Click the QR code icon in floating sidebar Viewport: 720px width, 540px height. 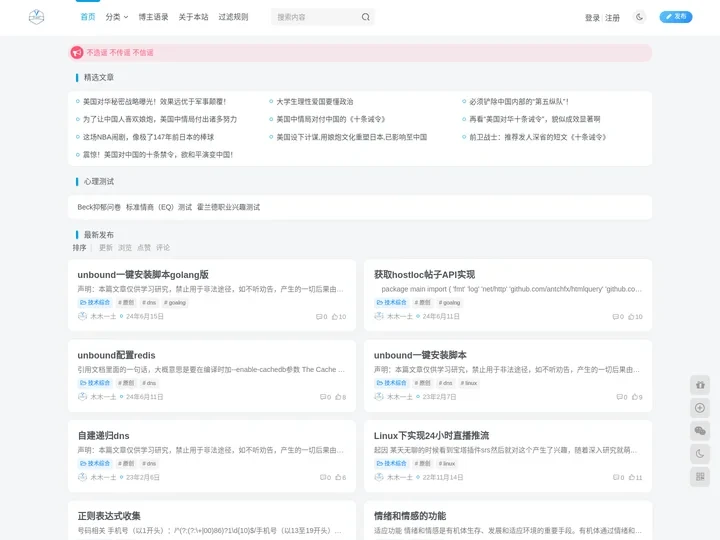[700, 477]
